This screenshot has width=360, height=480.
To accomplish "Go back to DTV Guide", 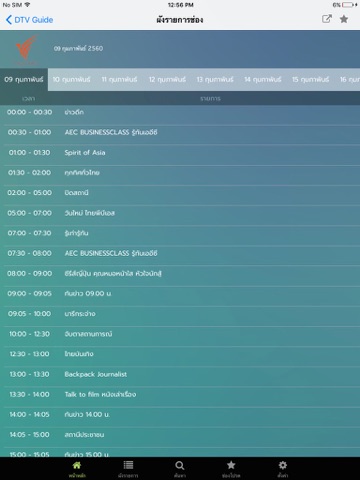I will [x=29, y=20].
